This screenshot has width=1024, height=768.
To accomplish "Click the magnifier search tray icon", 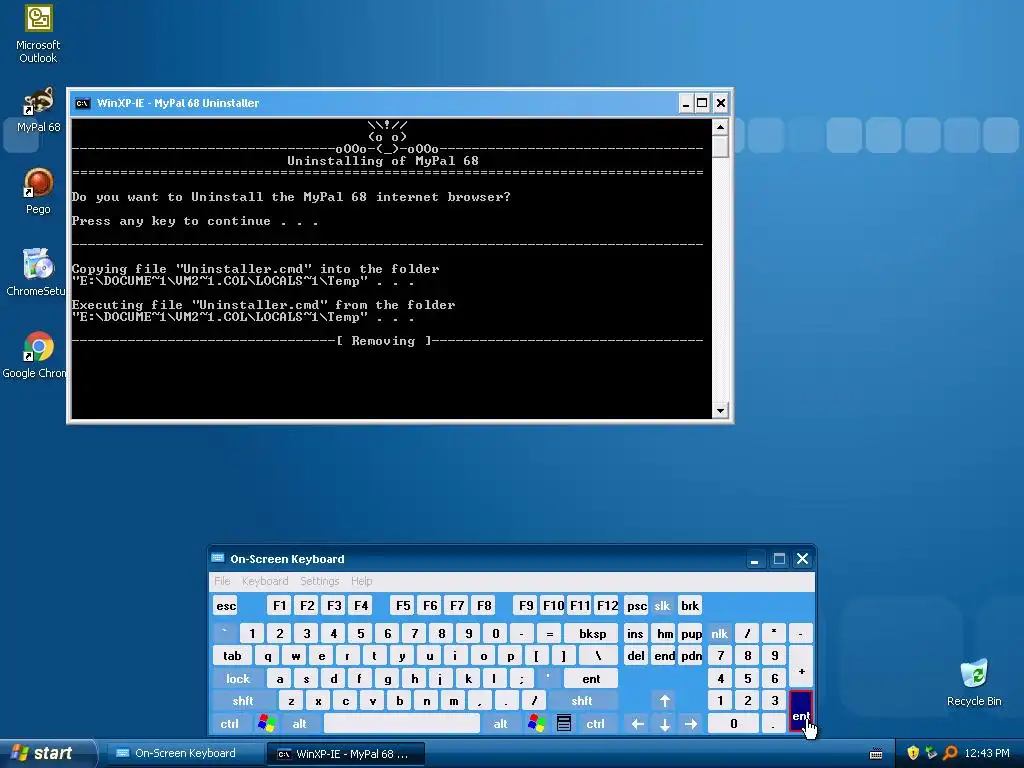I will [950, 753].
